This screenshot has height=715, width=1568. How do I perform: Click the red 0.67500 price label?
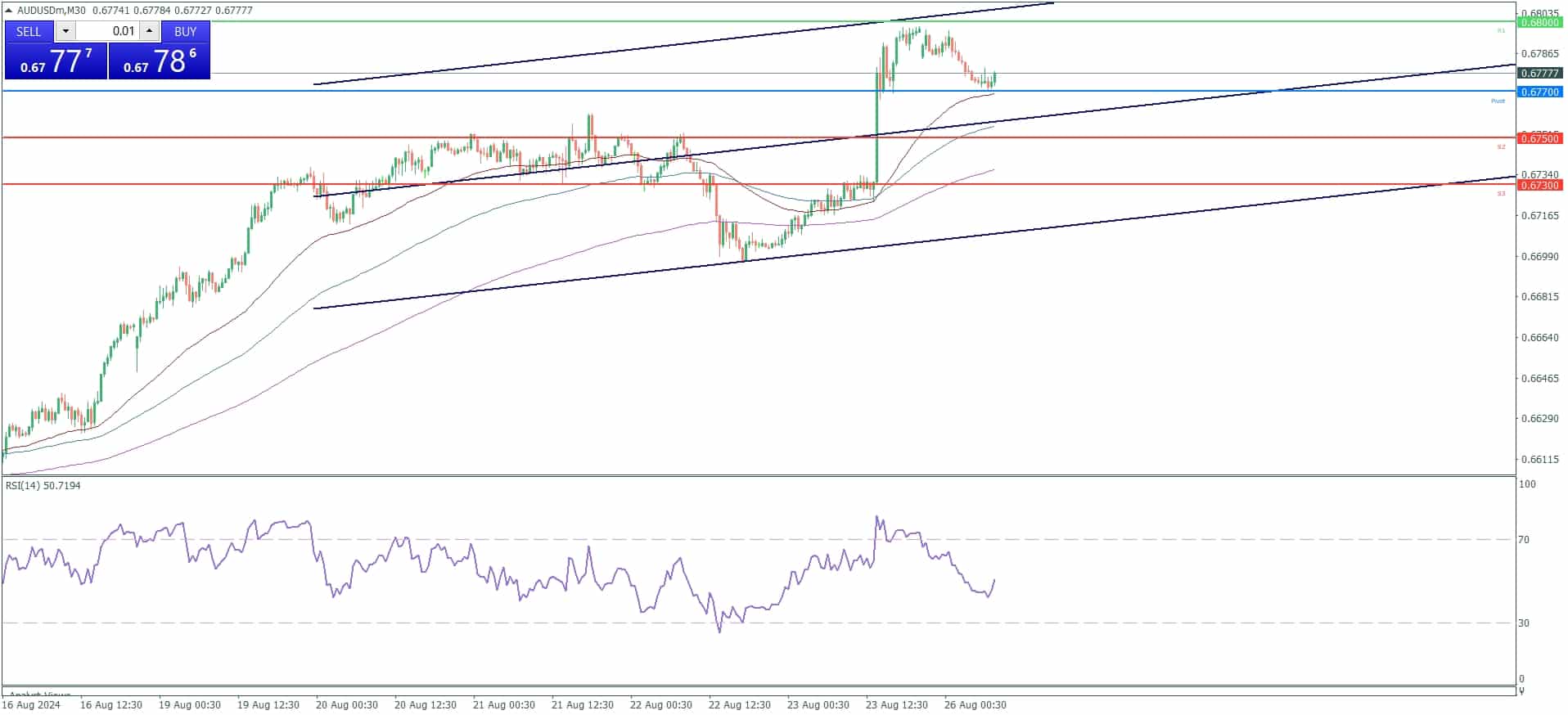[x=1539, y=138]
